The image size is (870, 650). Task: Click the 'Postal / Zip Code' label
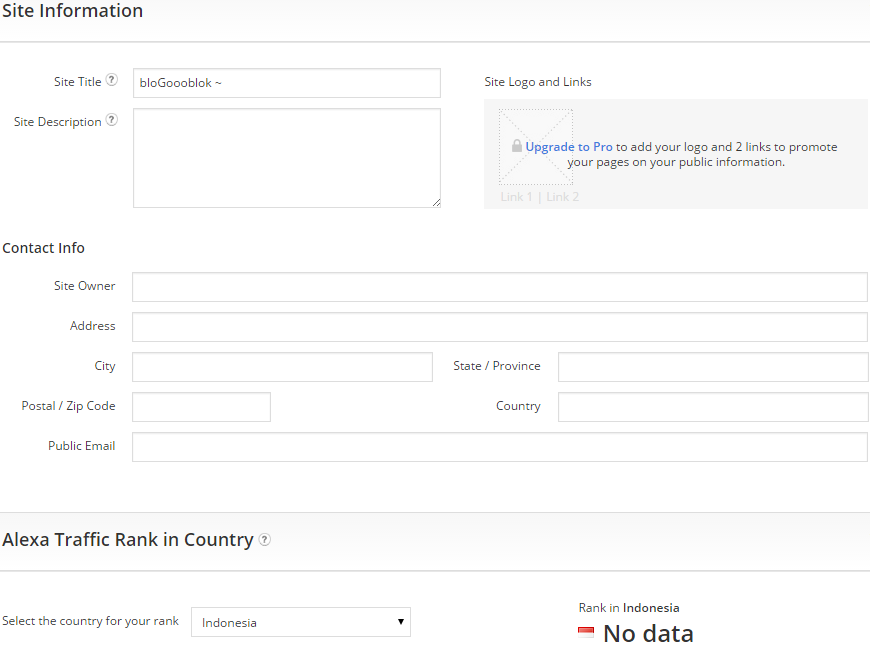coord(68,406)
